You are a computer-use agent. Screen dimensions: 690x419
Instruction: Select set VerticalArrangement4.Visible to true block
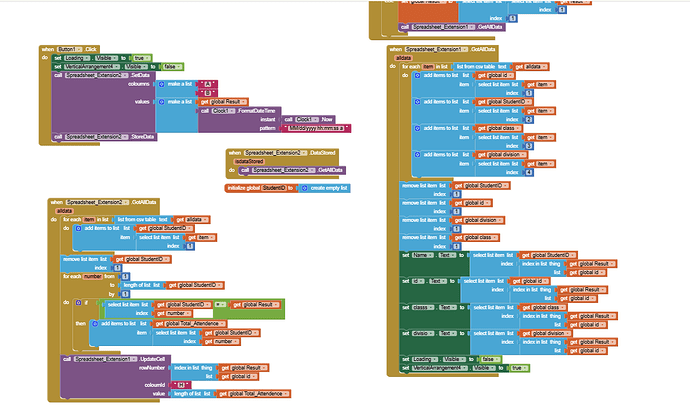465,368
